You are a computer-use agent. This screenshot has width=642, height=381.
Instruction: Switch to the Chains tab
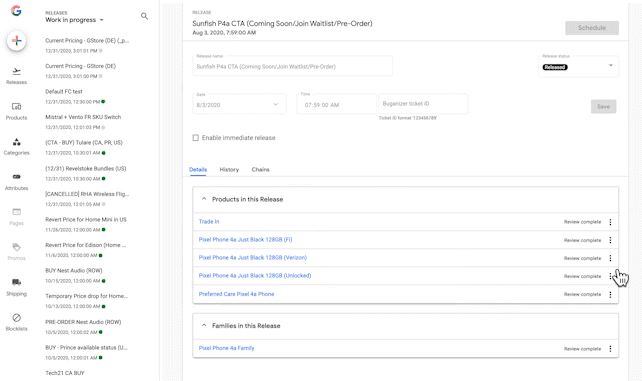(x=260, y=169)
